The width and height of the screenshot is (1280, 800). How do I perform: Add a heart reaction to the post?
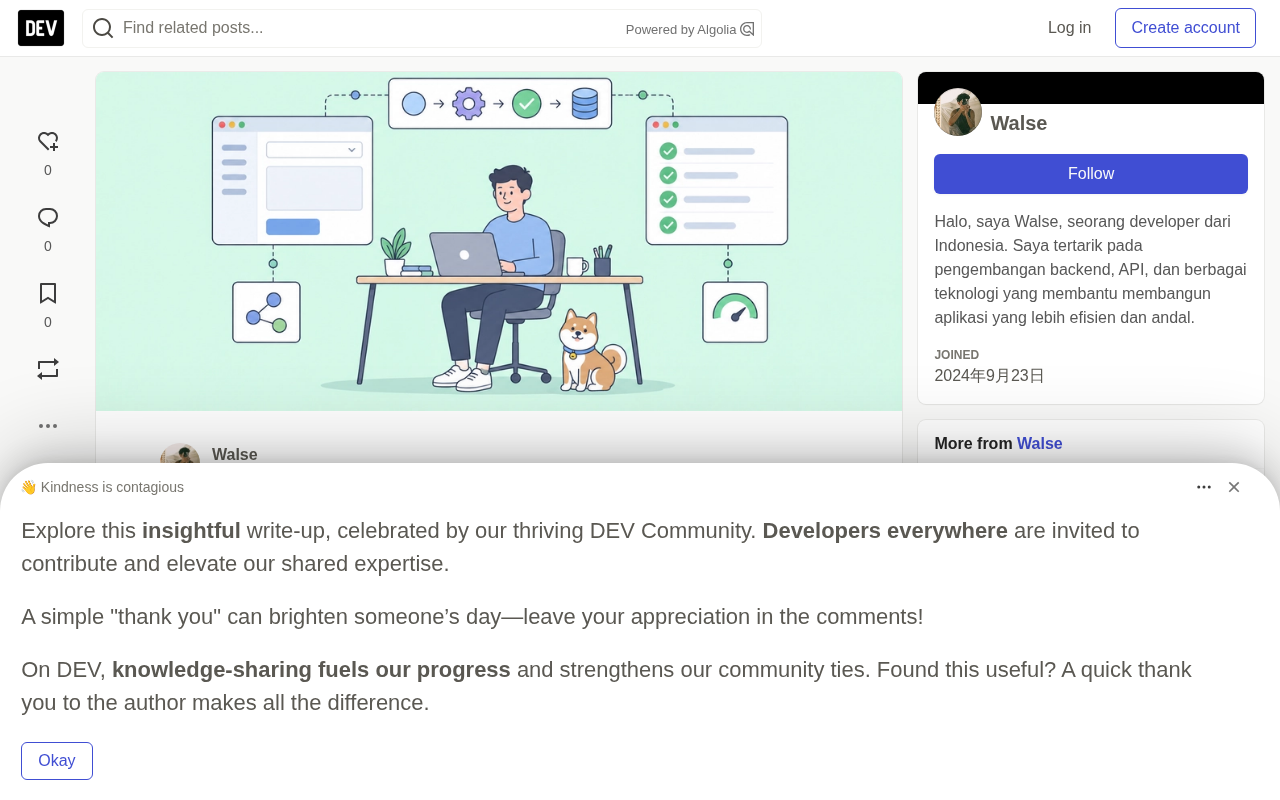(x=48, y=142)
